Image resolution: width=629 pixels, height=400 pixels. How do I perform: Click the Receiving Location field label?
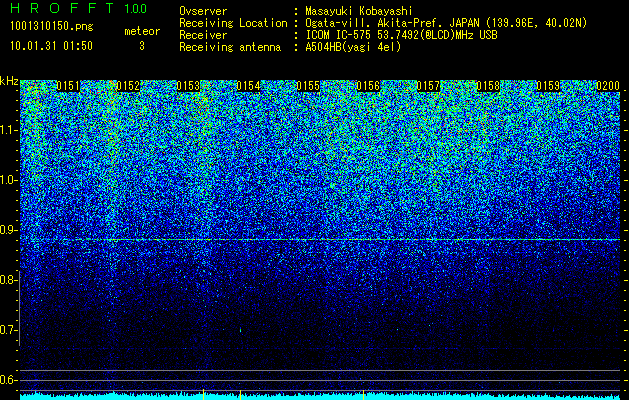click(x=233, y=23)
